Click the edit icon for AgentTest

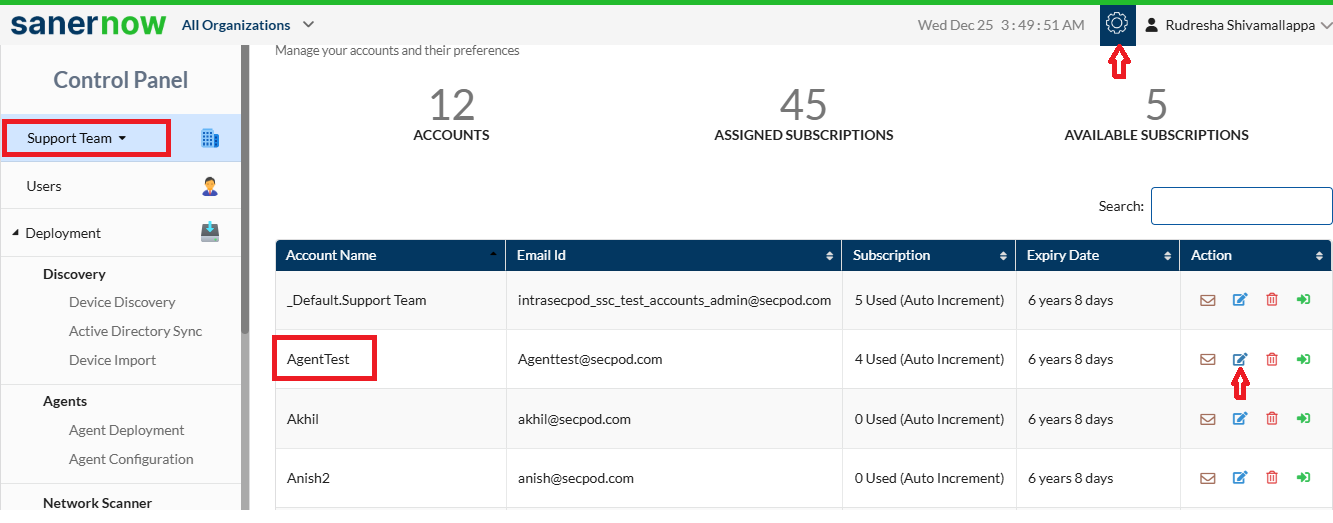(1240, 359)
